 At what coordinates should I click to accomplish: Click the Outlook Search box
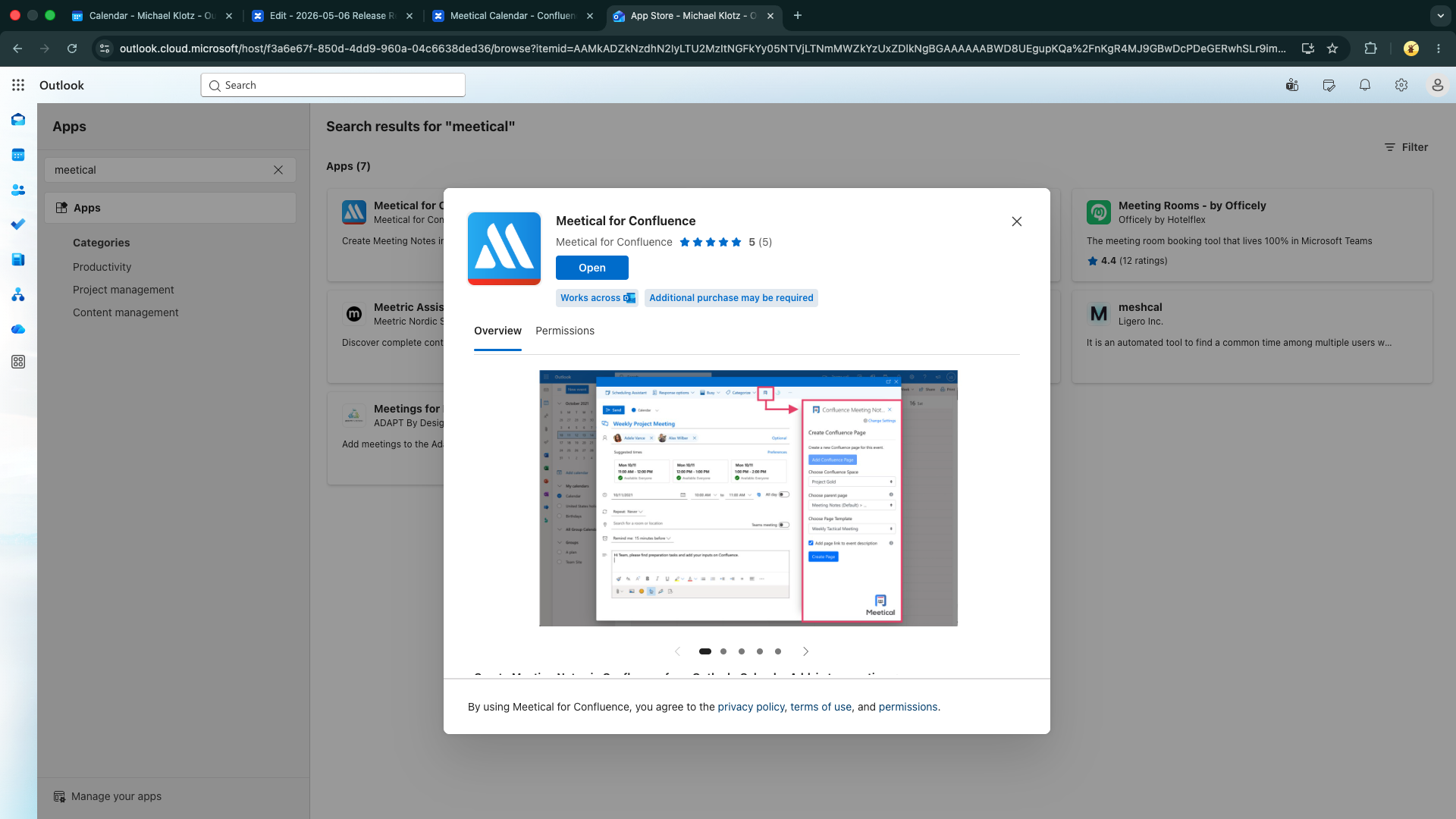pyautogui.click(x=333, y=85)
